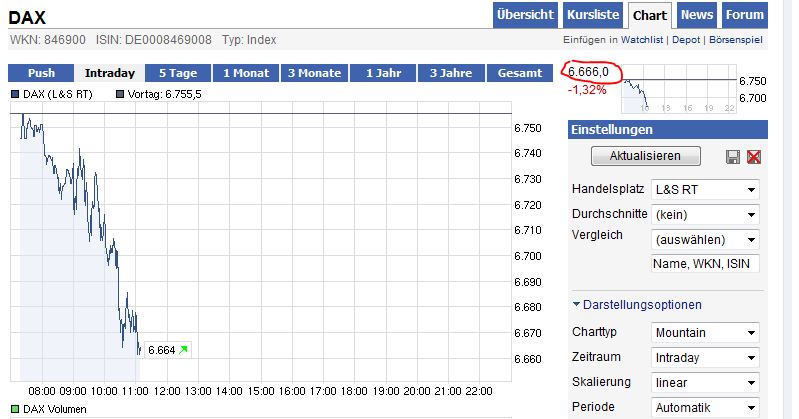The width and height of the screenshot is (799, 419).
Task: Click the save settings floppy disk icon
Action: pyautogui.click(x=733, y=157)
